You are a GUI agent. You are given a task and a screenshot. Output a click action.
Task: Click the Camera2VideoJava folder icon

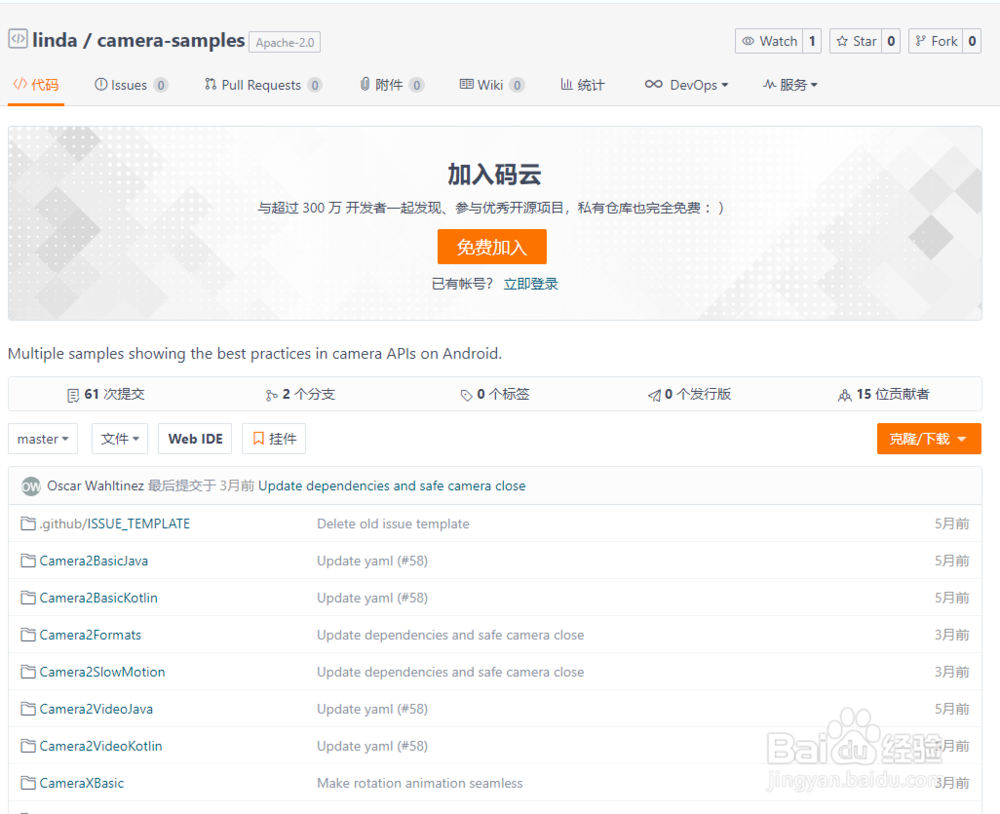pyautogui.click(x=28, y=709)
